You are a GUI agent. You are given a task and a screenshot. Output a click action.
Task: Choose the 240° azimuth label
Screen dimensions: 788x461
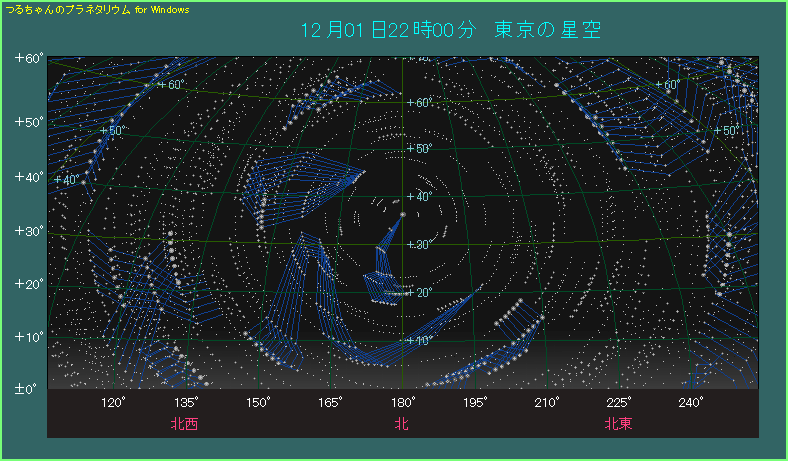[x=690, y=402]
